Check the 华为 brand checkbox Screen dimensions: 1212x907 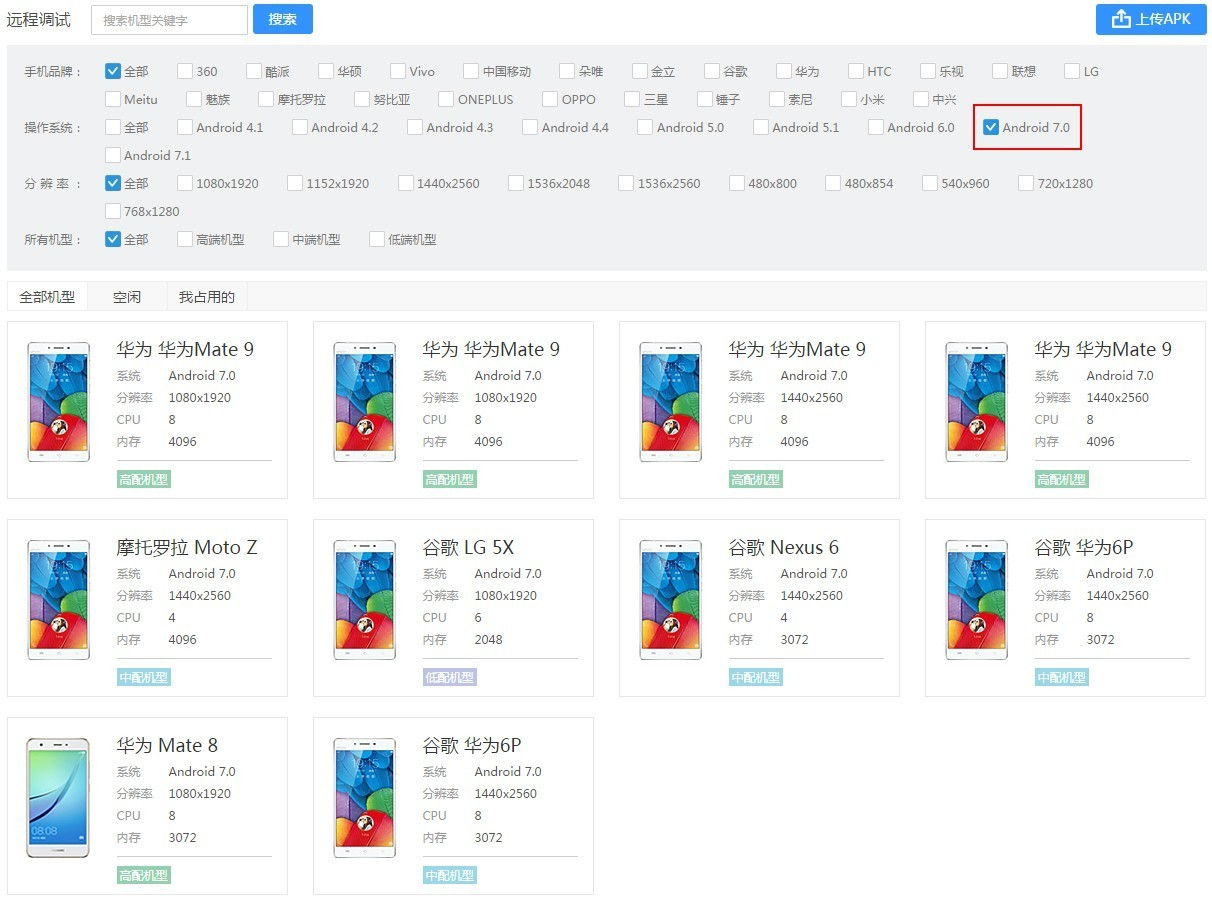click(784, 71)
